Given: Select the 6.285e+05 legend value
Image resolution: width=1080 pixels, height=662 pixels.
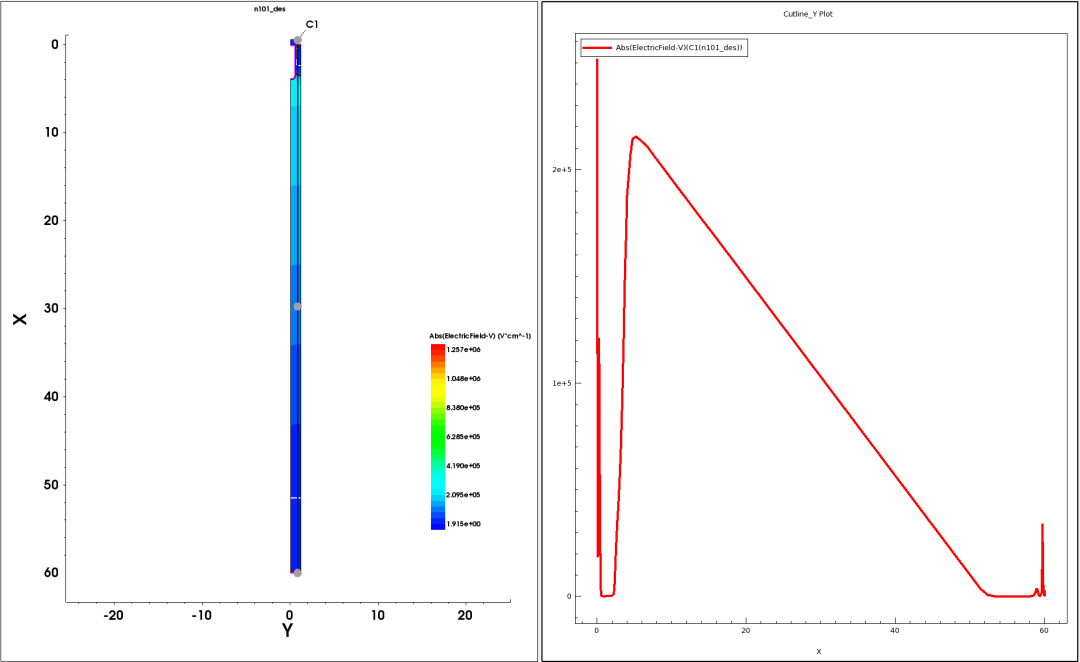Looking at the screenshot, I should click(464, 437).
